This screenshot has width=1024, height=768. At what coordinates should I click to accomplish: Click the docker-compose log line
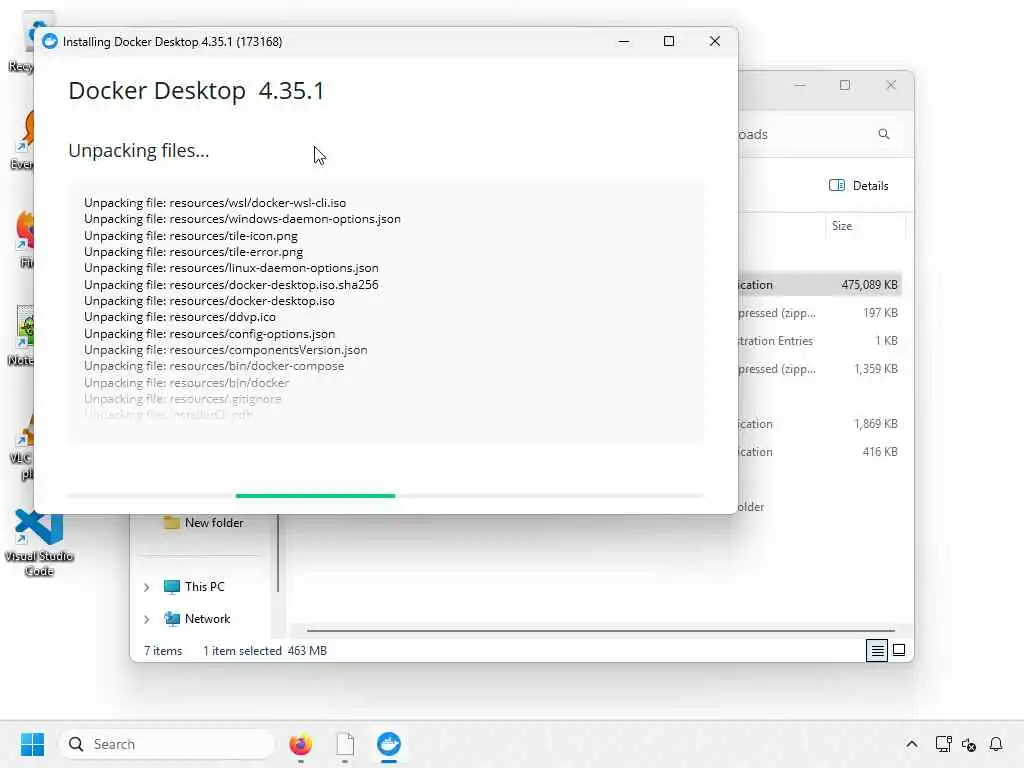214,366
